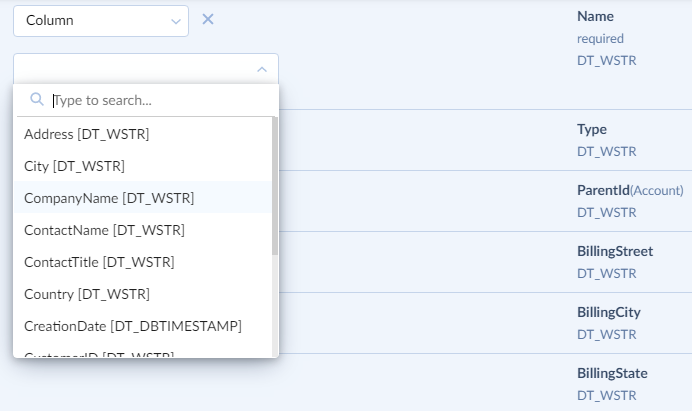
Task: Select Country [DT_WSTR] option
Action: 87,294
